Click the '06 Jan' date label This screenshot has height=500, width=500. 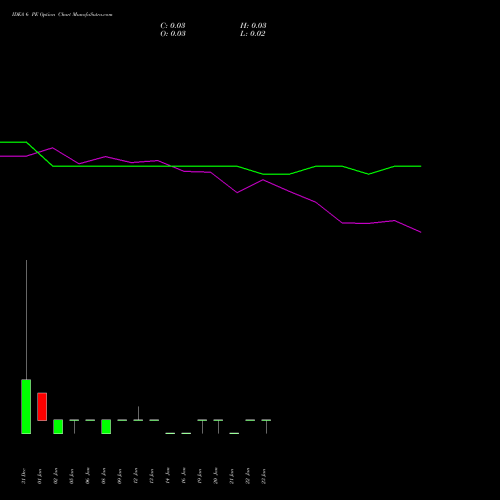[88, 476]
